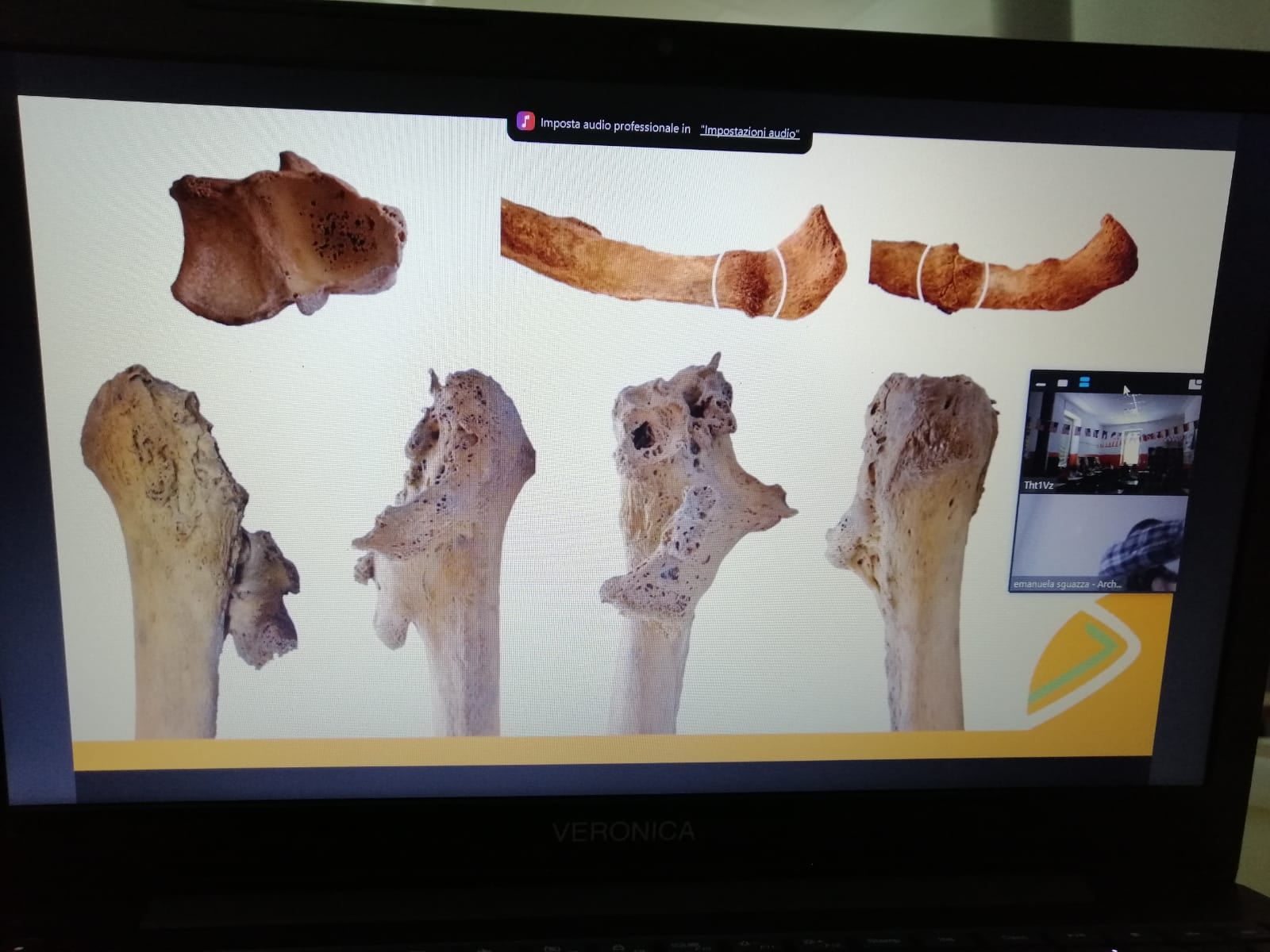Screen dimensions: 1270x952
Task: Hide the video thumbnails with the minimize bar icon
Action: (1041, 384)
